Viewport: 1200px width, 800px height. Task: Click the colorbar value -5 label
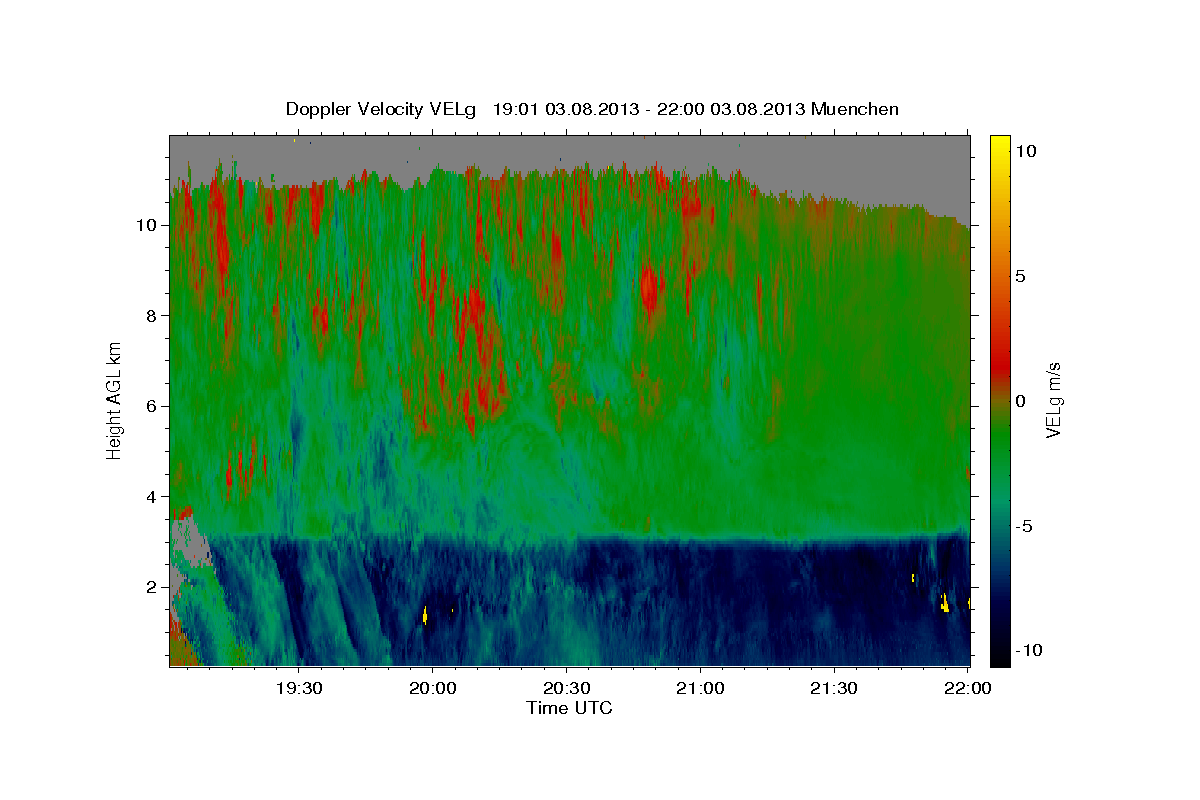coord(1026,526)
